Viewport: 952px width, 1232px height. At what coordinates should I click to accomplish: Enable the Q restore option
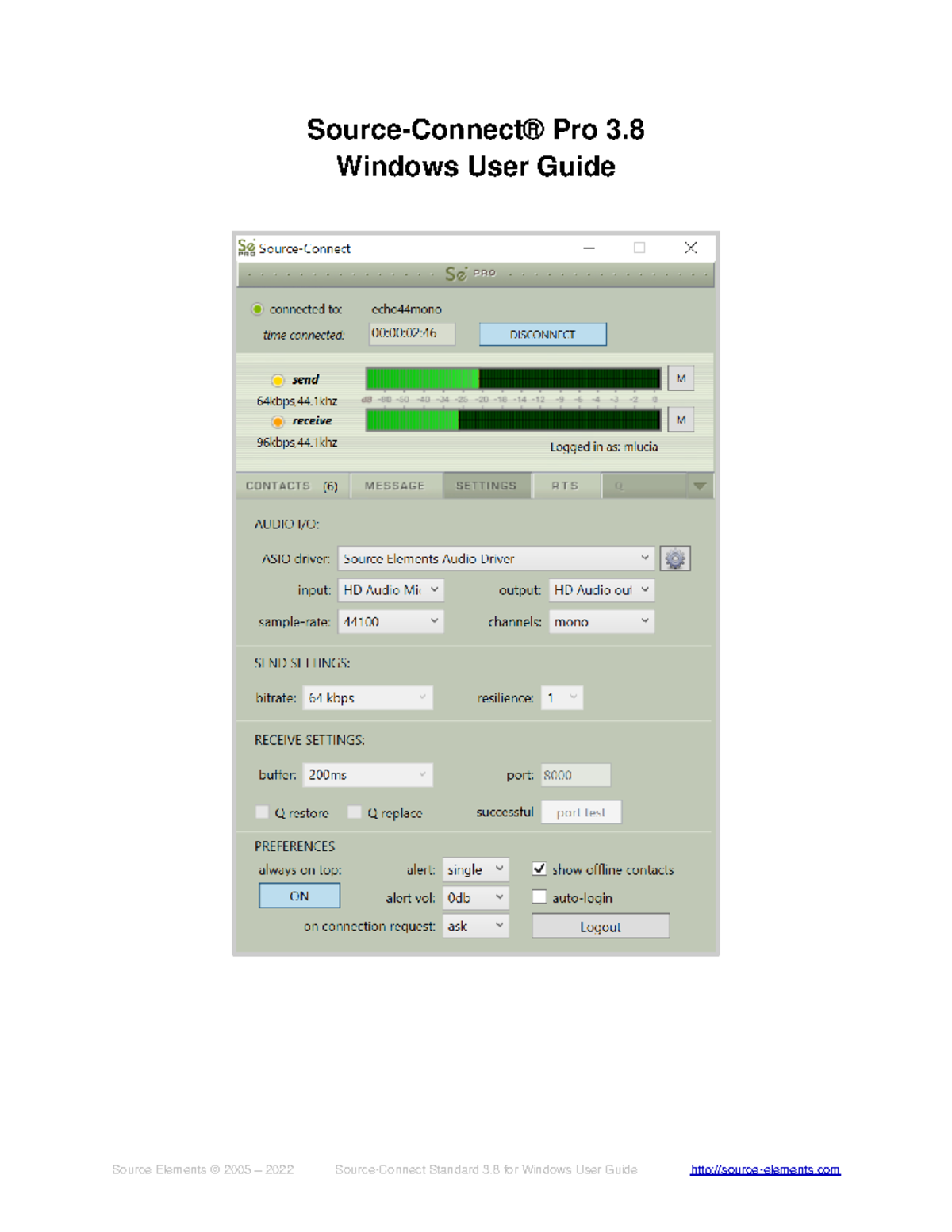tap(262, 812)
